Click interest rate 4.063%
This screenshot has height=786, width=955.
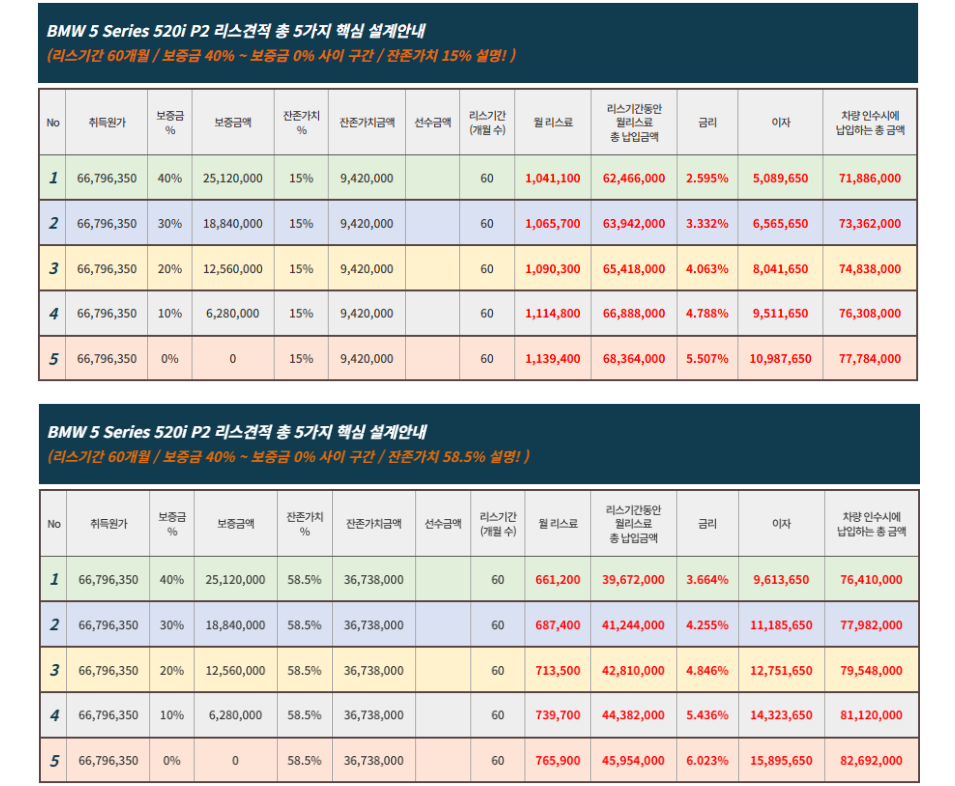point(707,268)
